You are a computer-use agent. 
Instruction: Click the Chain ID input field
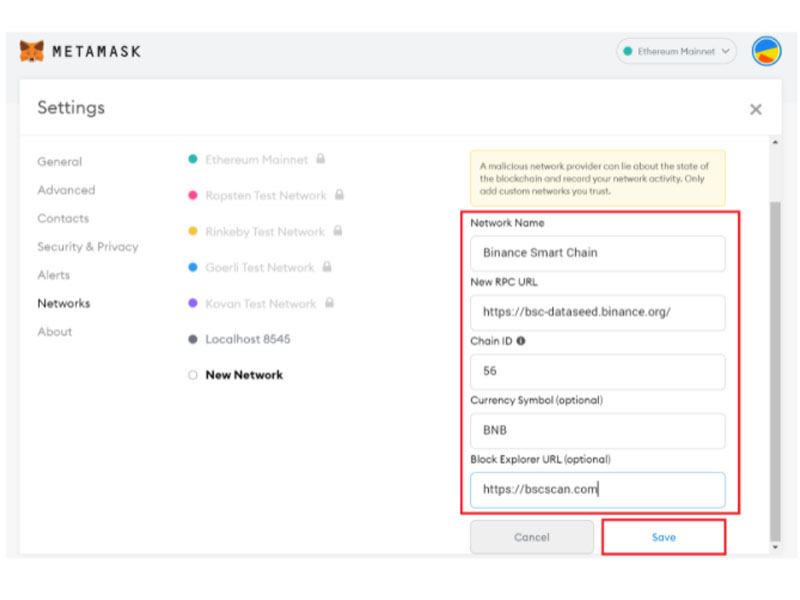[597, 371]
